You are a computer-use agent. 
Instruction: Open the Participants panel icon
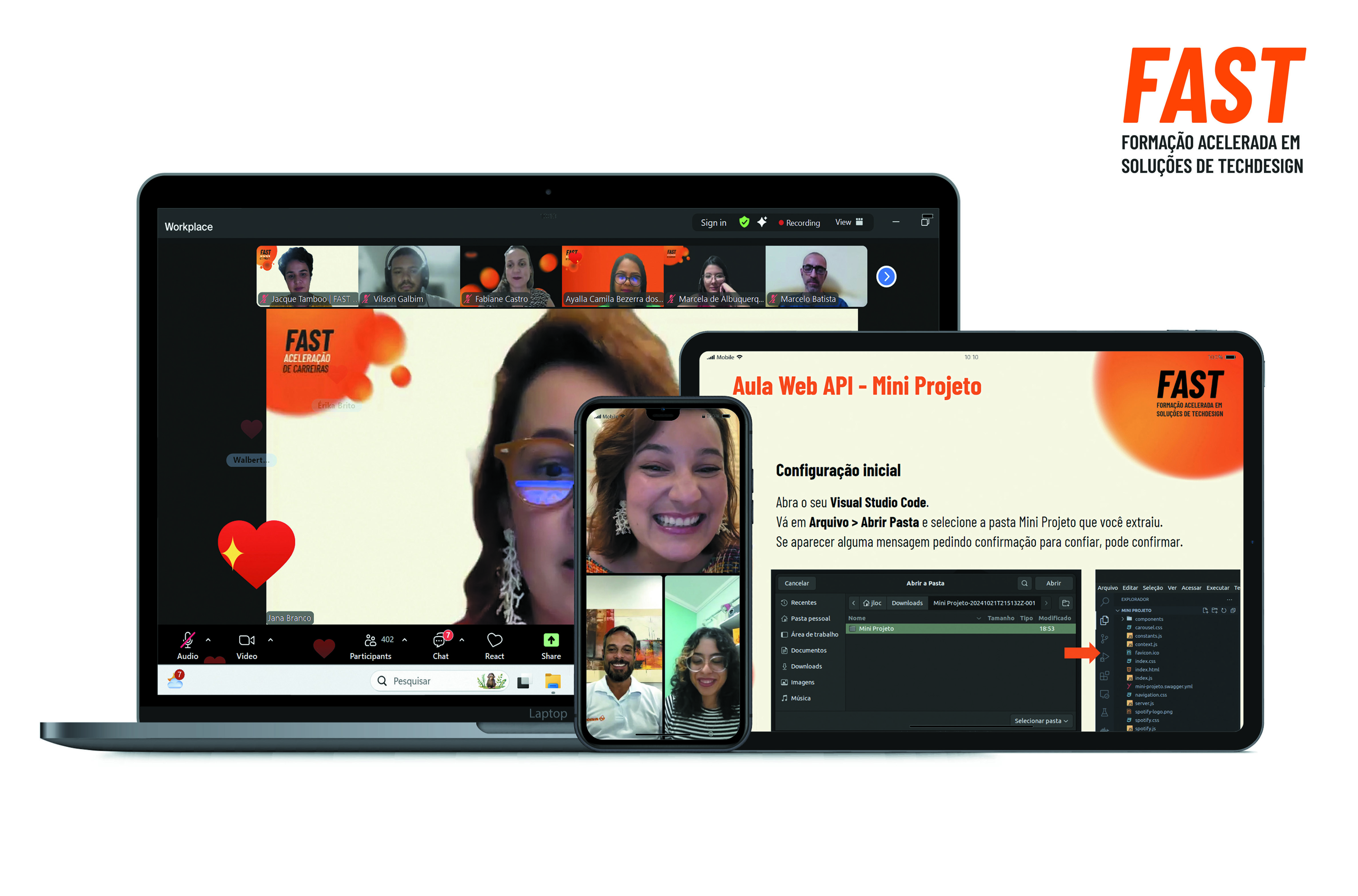pyautogui.click(x=371, y=640)
